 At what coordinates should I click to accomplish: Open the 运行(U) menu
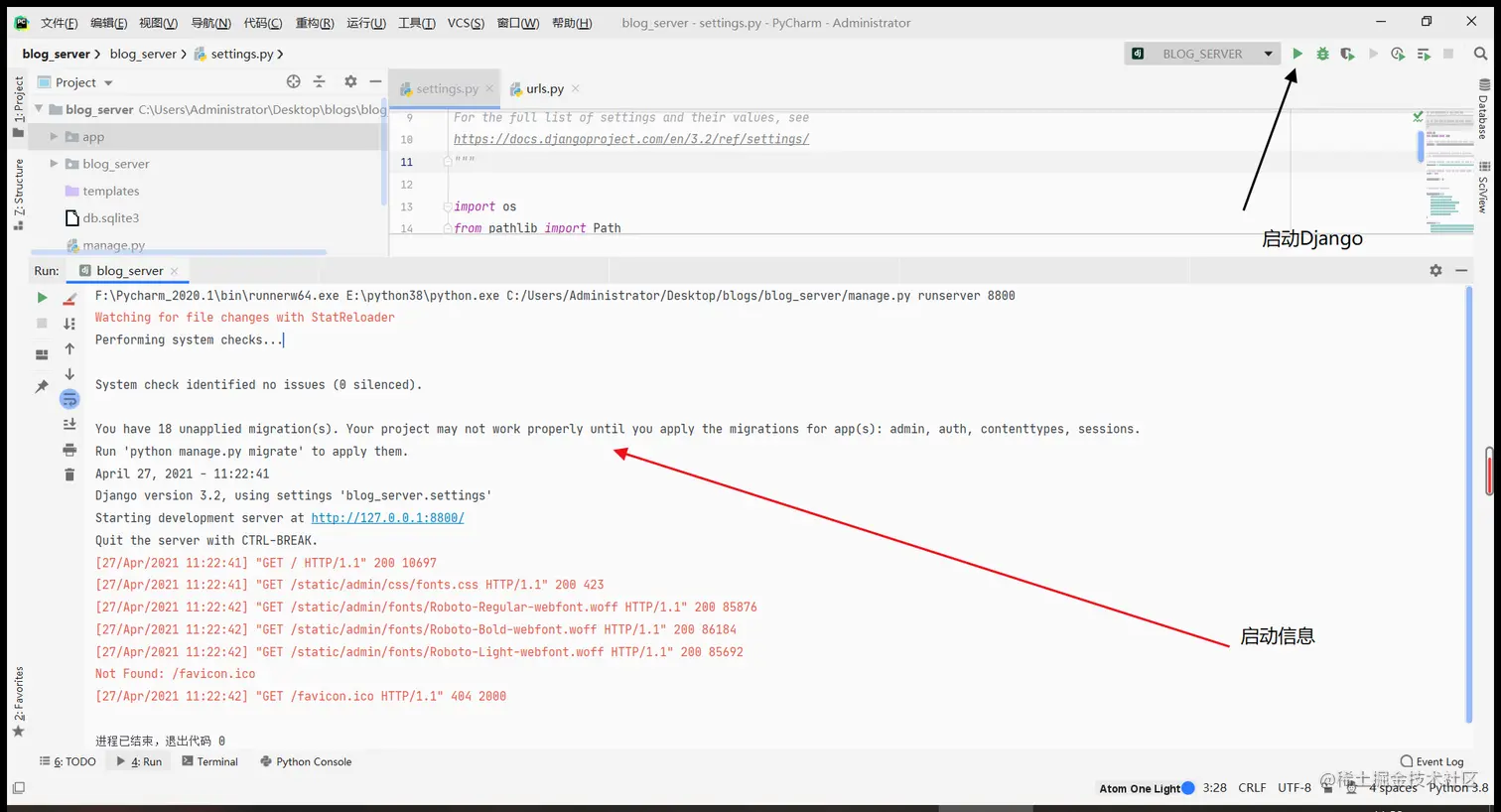click(x=366, y=23)
